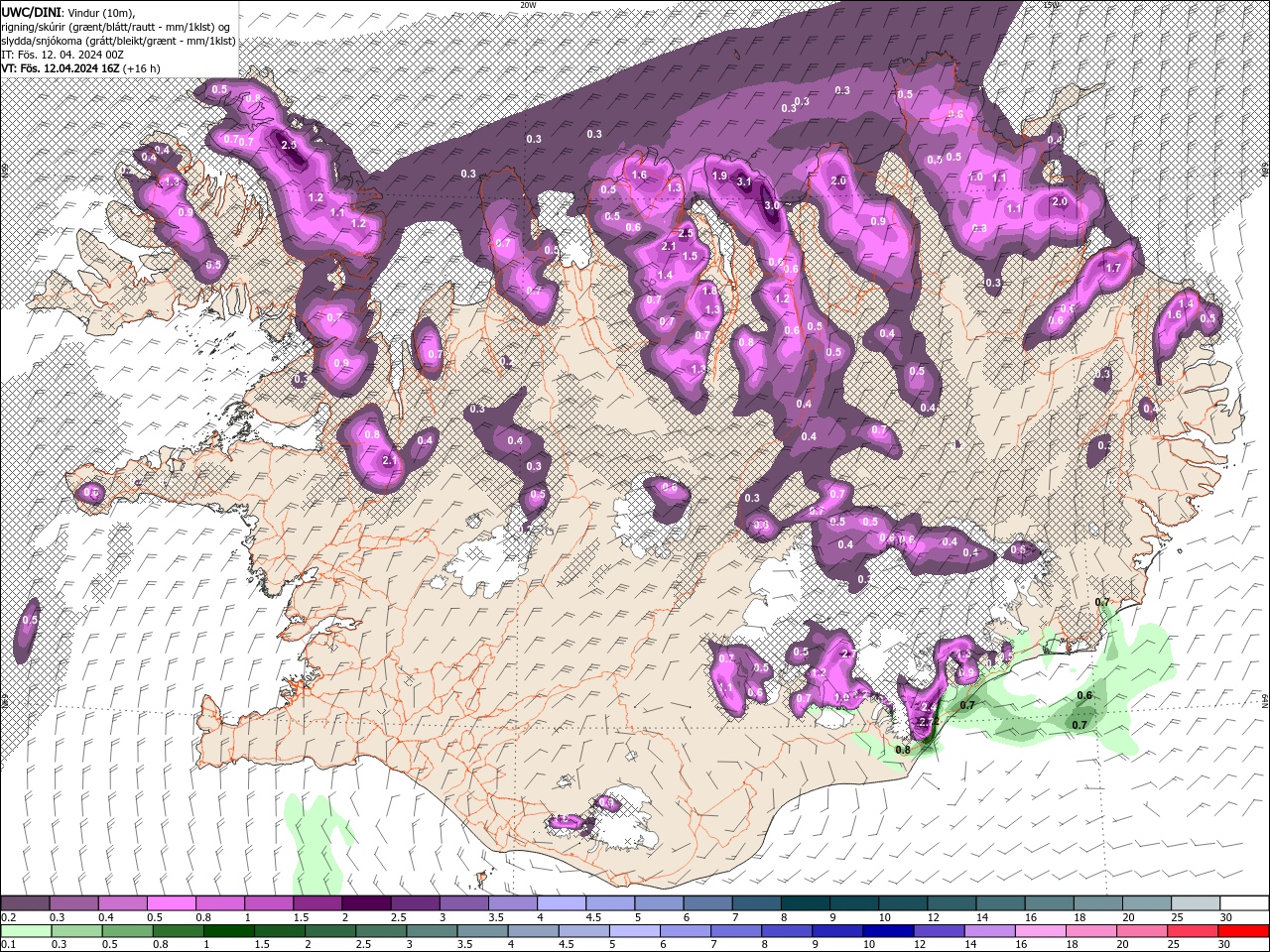Viewport: 1270px width, 952px height.
Task: Pick the upper-row darkest purple swatch between 2 and 2.5
Action: [x=365, y=903]
